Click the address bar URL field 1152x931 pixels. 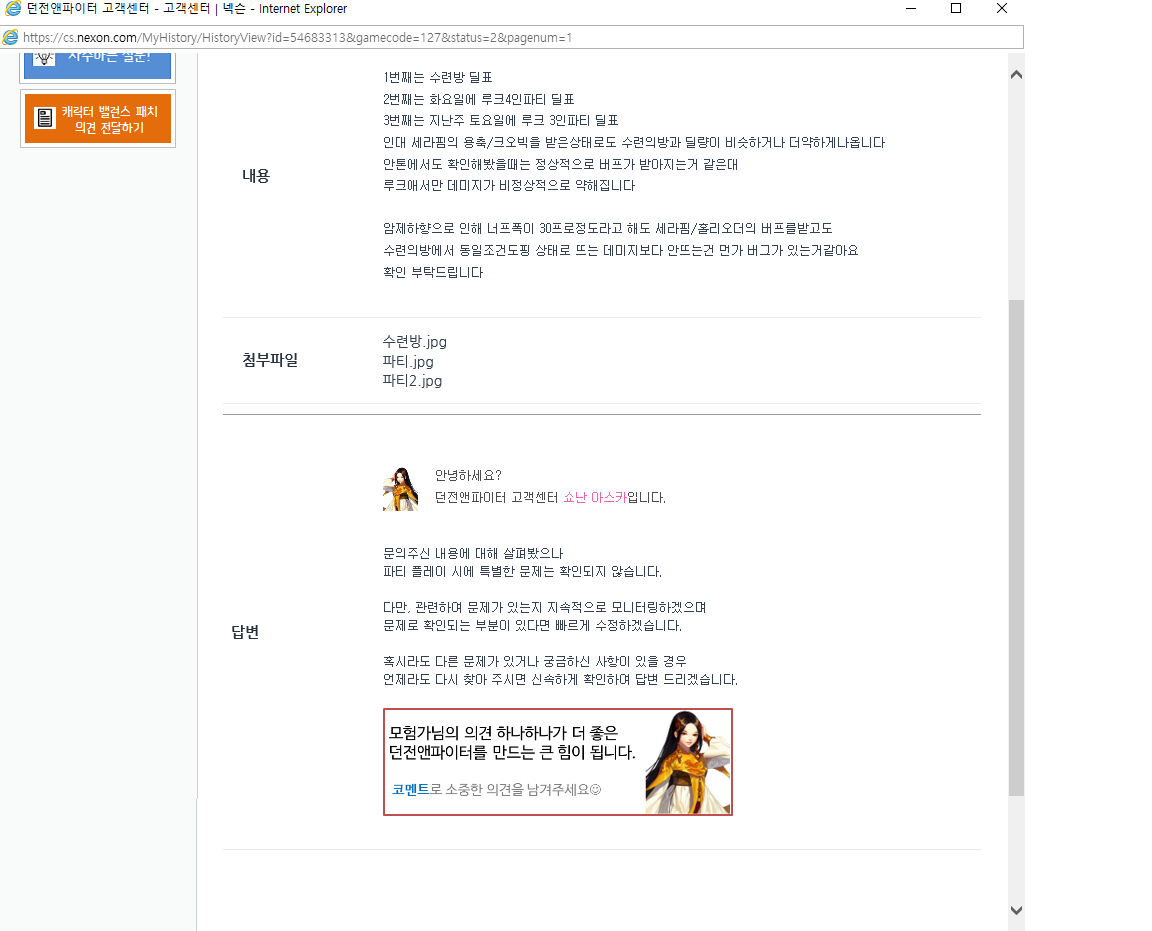512,37
